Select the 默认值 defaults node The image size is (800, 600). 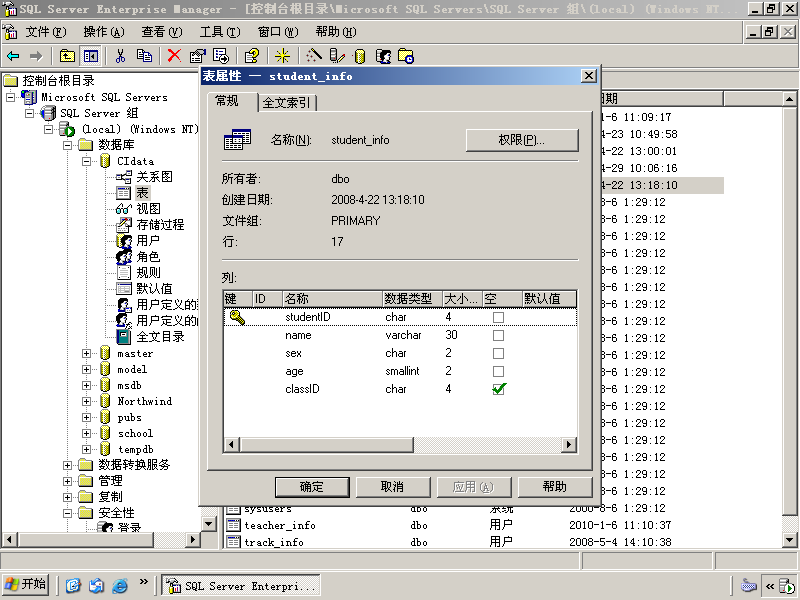[144, 288]
